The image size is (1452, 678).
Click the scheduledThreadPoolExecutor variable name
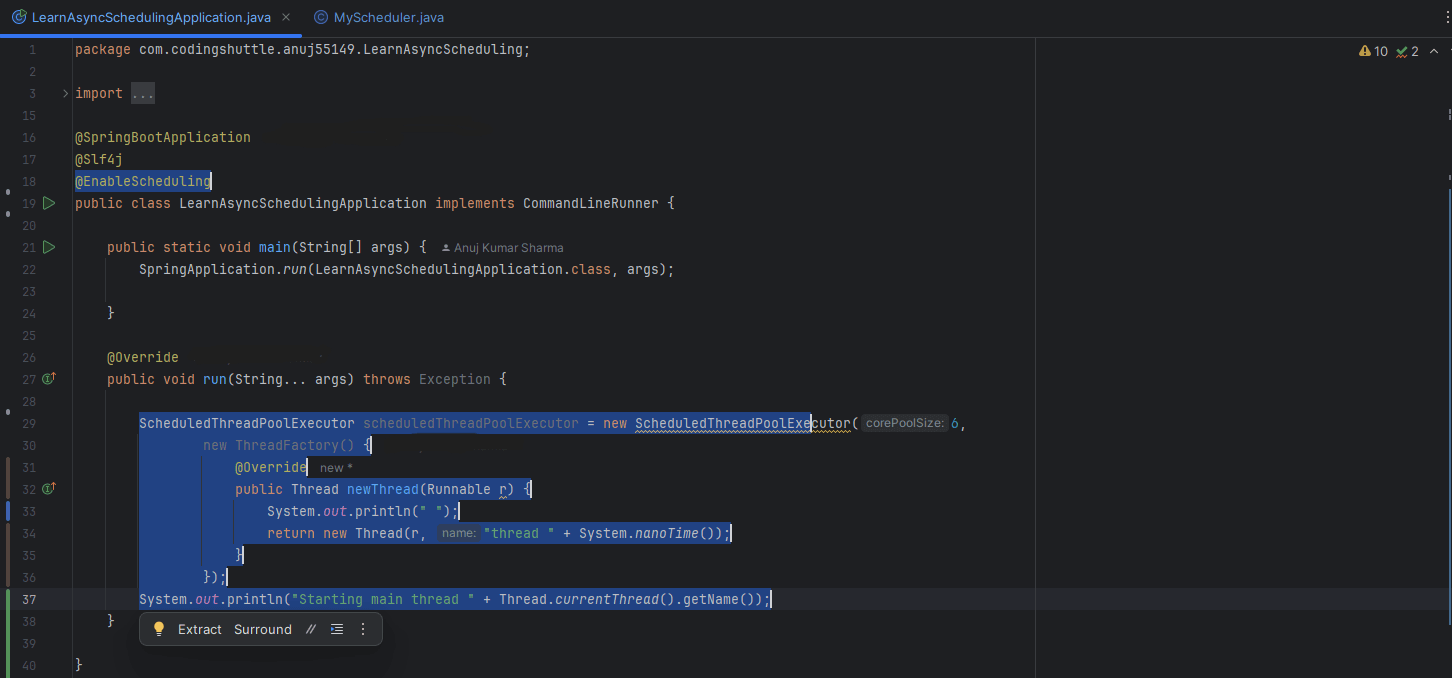pyautogui.click(x=471, y=423)
